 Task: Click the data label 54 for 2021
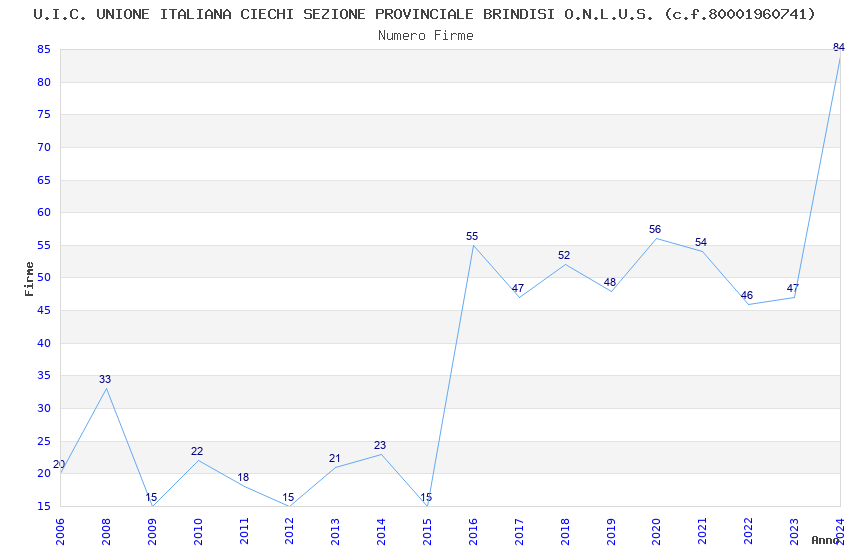pyautogui.click(x=700, y=242)
